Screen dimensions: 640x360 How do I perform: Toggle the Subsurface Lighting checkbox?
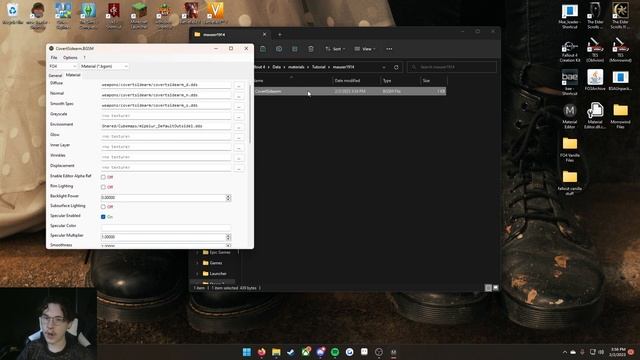point(103,207)
